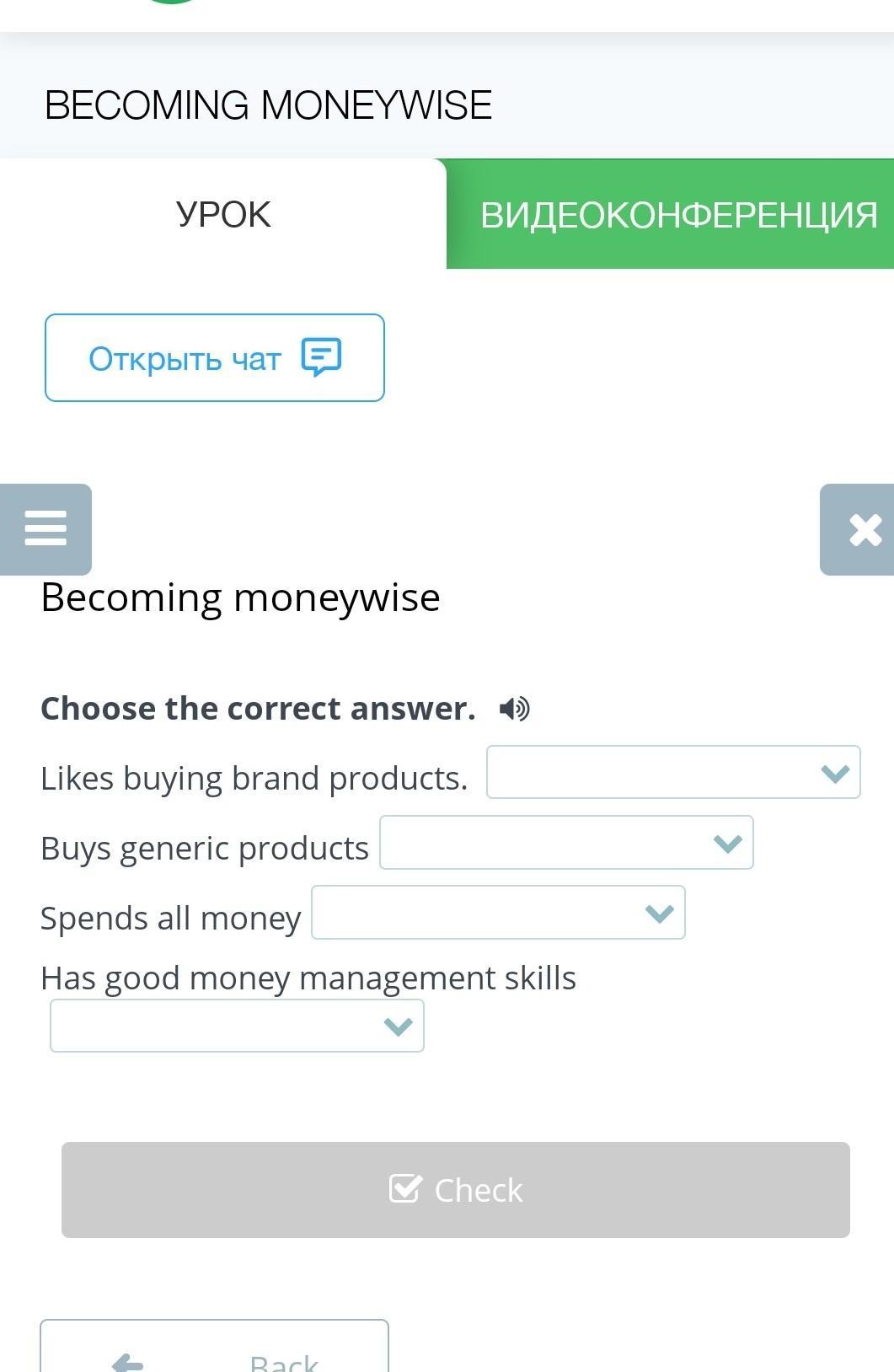
Task: Open the hamburger menu icon
Action: click(x=46, y=529)
